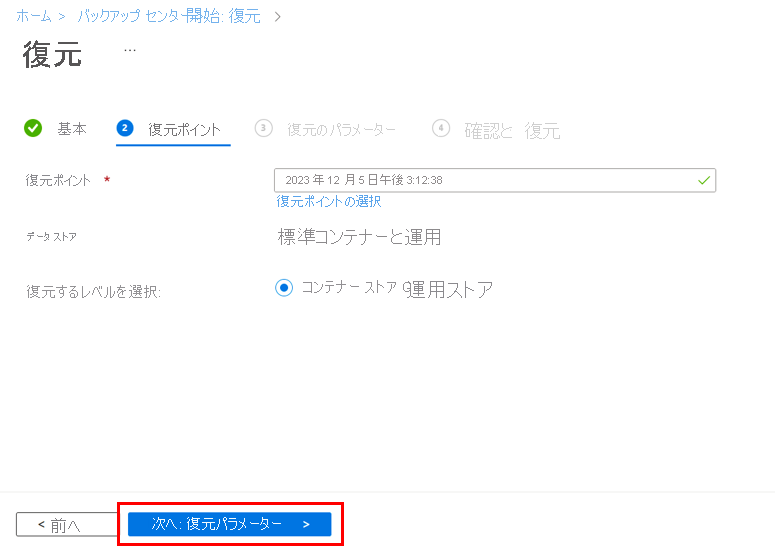Click the 復元ポイント date input field
The height and width of the screenshot is (550, 775).
(x=495, y=180)
